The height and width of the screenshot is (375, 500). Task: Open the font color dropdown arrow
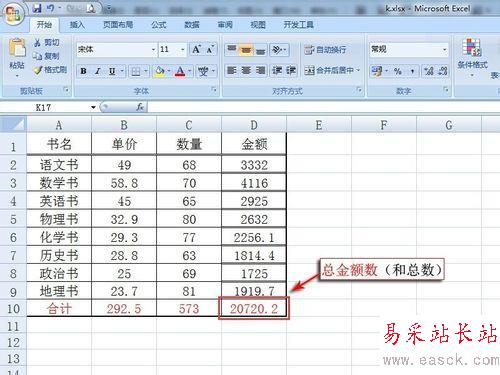pyautogui.click(x=190, y=71)
